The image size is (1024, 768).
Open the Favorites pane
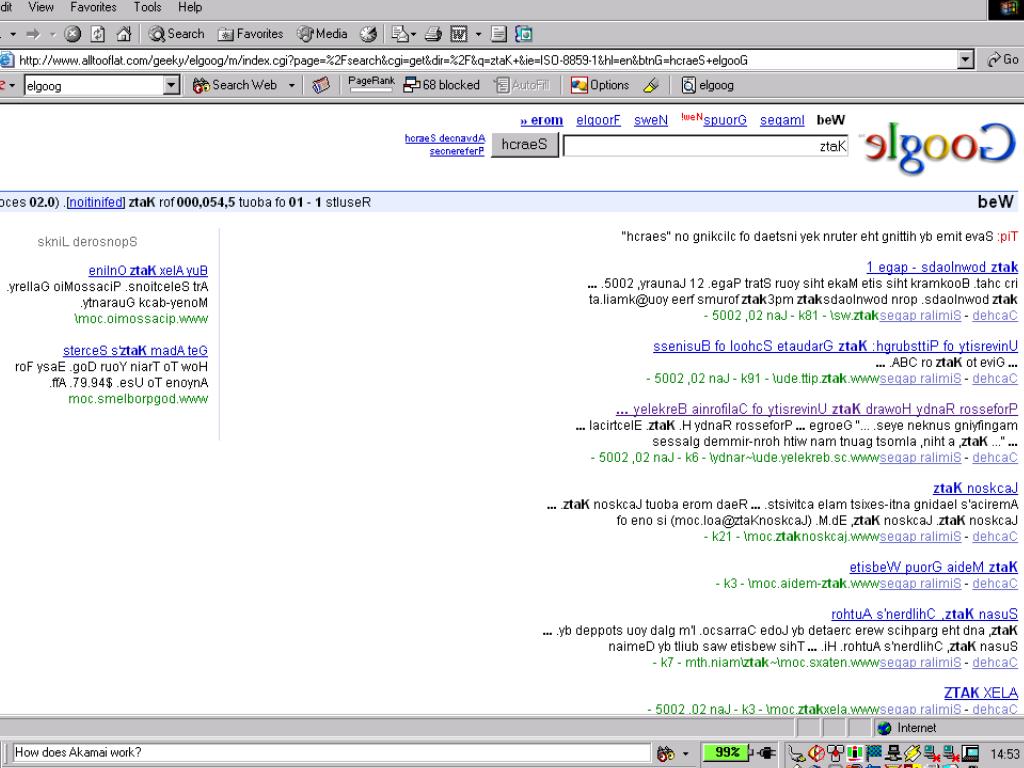[251, 34]
